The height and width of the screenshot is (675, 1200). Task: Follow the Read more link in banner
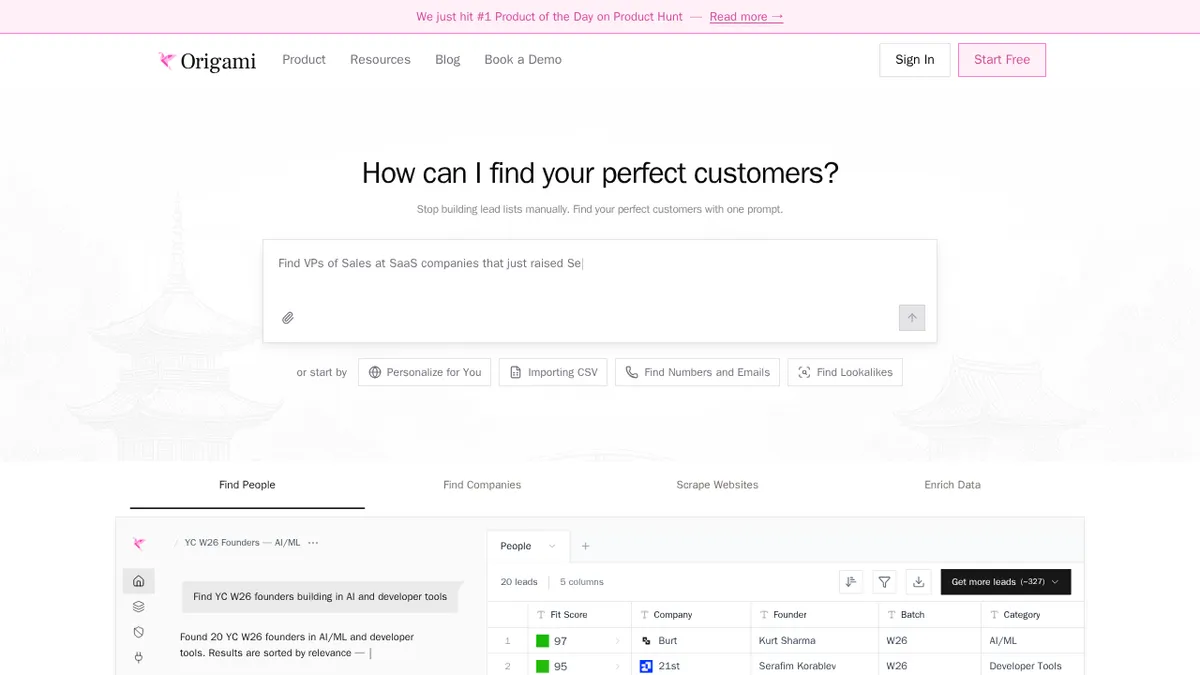point(746,17)
